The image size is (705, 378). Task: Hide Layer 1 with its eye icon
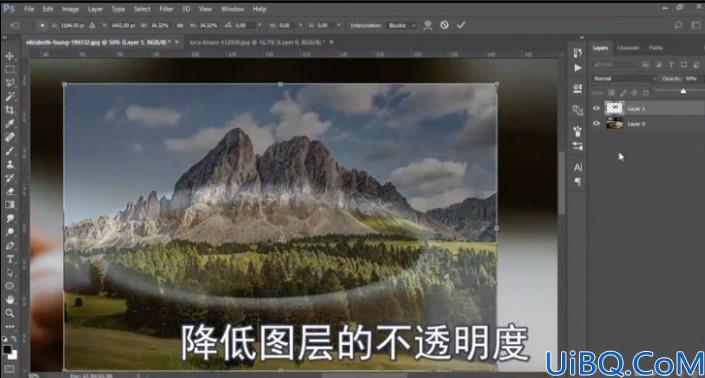(x=597, y=108)
